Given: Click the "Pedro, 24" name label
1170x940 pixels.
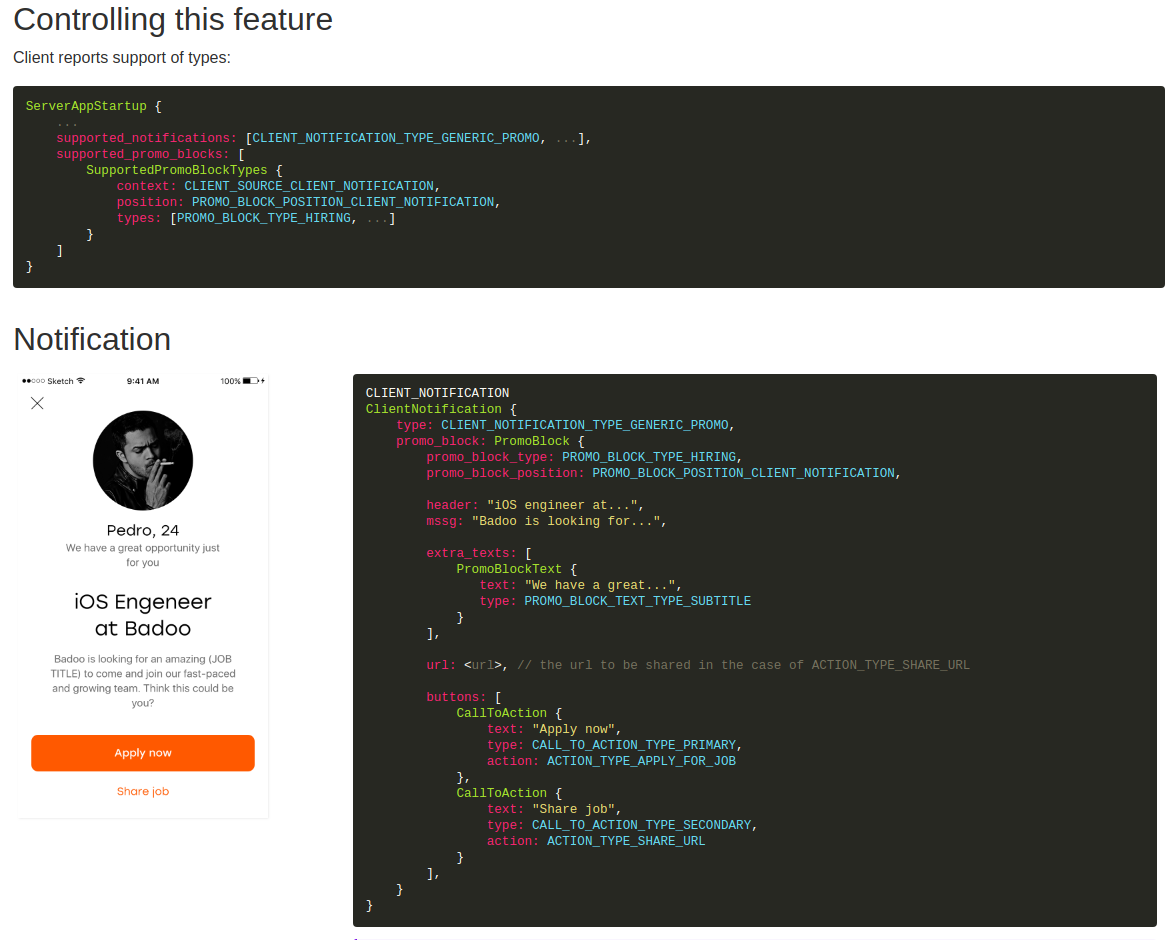Looking at the screenshot, I should (x=143, y=530).
